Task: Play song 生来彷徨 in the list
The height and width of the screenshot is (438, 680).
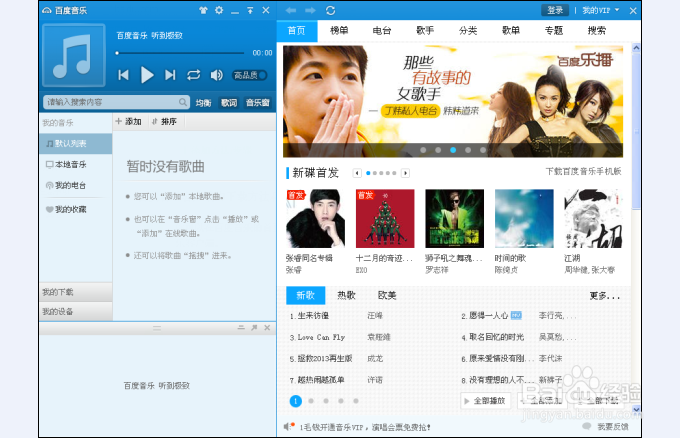Action: (313, 316)
